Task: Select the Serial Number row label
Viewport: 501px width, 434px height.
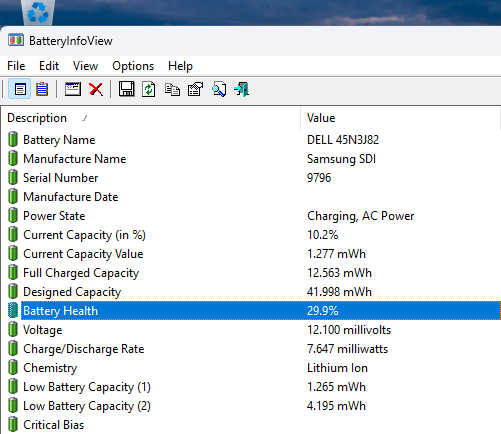Action: [x=61, y=178]
